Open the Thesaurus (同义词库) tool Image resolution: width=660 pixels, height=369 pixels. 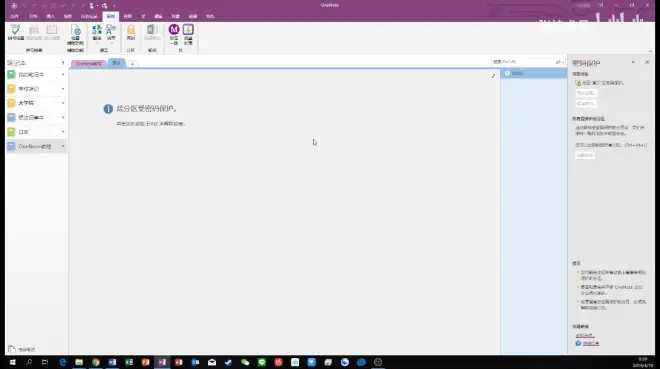click(x=52, y=32)
